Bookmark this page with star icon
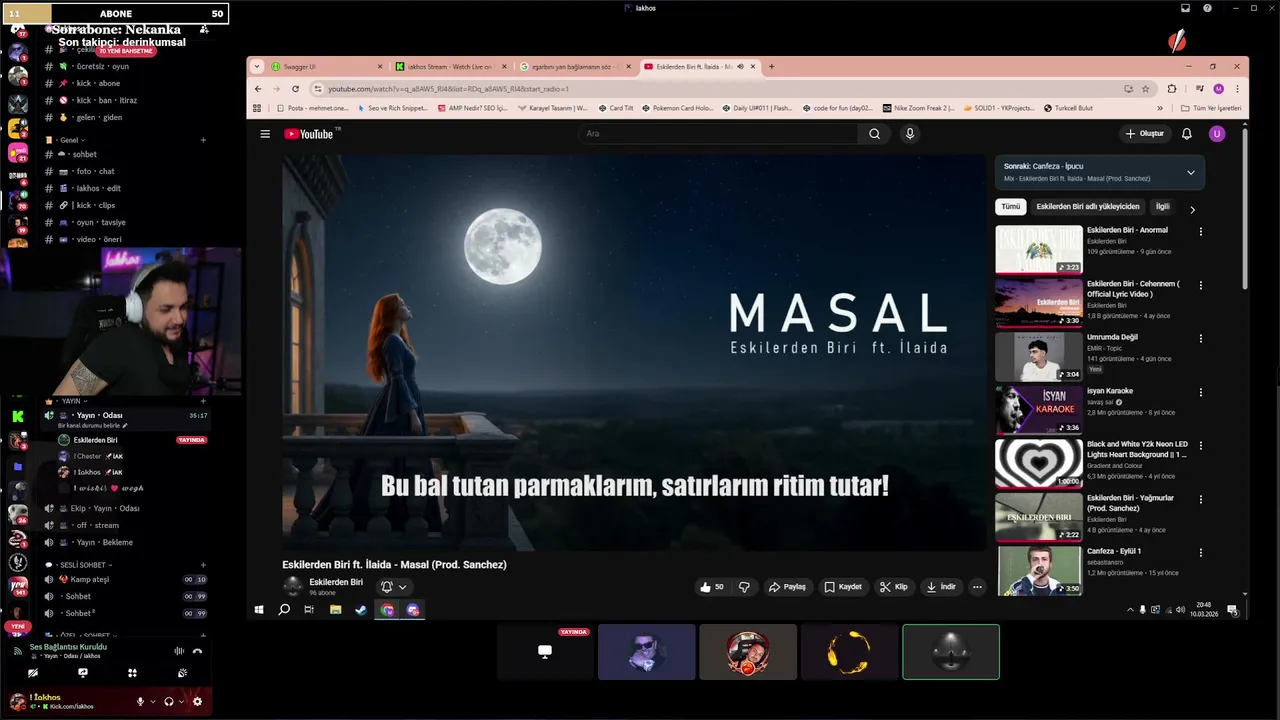This screenshot has width=1280, height=720. click(x=1146, y=89)
